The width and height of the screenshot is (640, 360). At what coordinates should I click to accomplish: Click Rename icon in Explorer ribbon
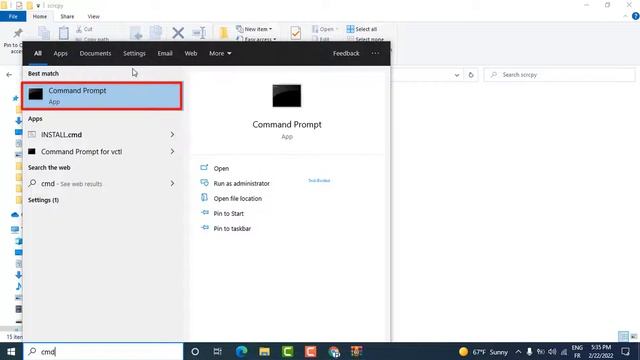pos(199,33)
